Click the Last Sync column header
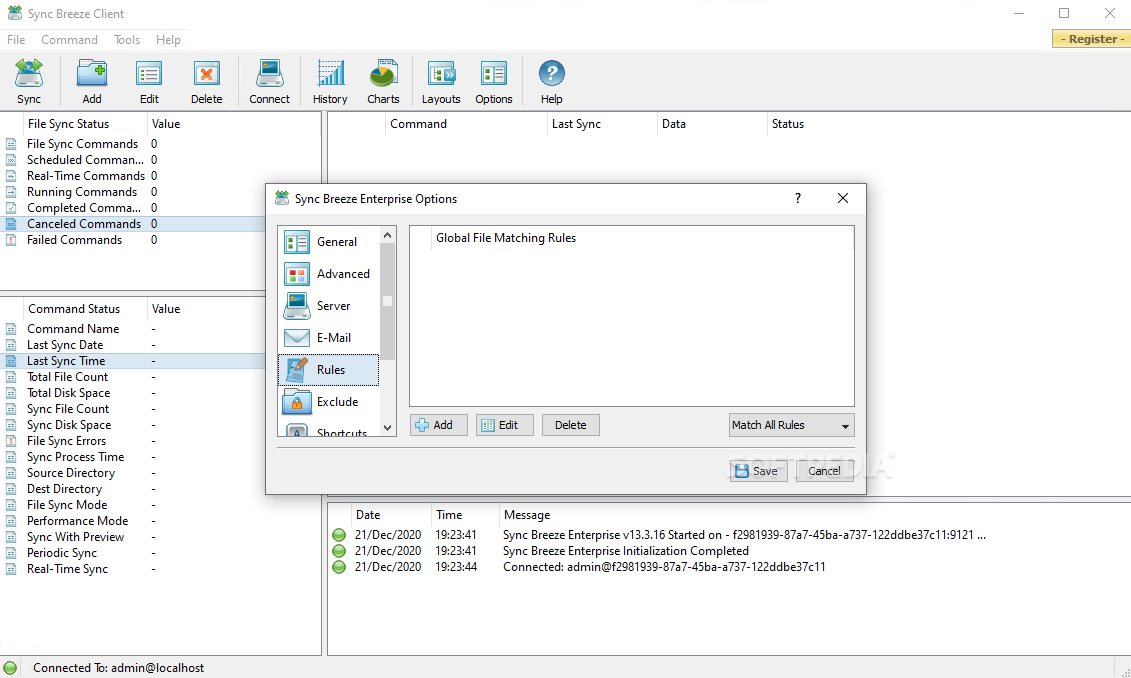Viewport: 1131px width, 678px height. tap(602, 124)
